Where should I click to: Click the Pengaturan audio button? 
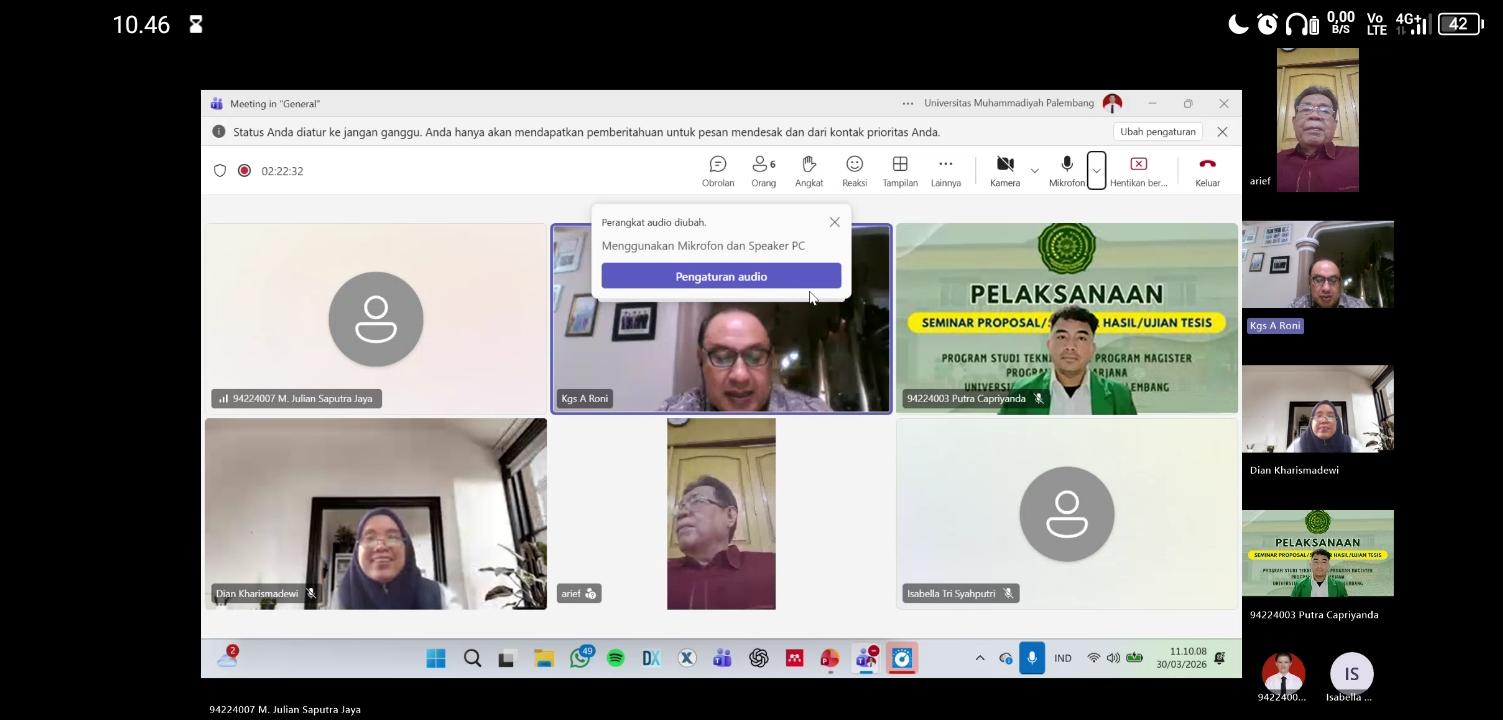[721, 276]
